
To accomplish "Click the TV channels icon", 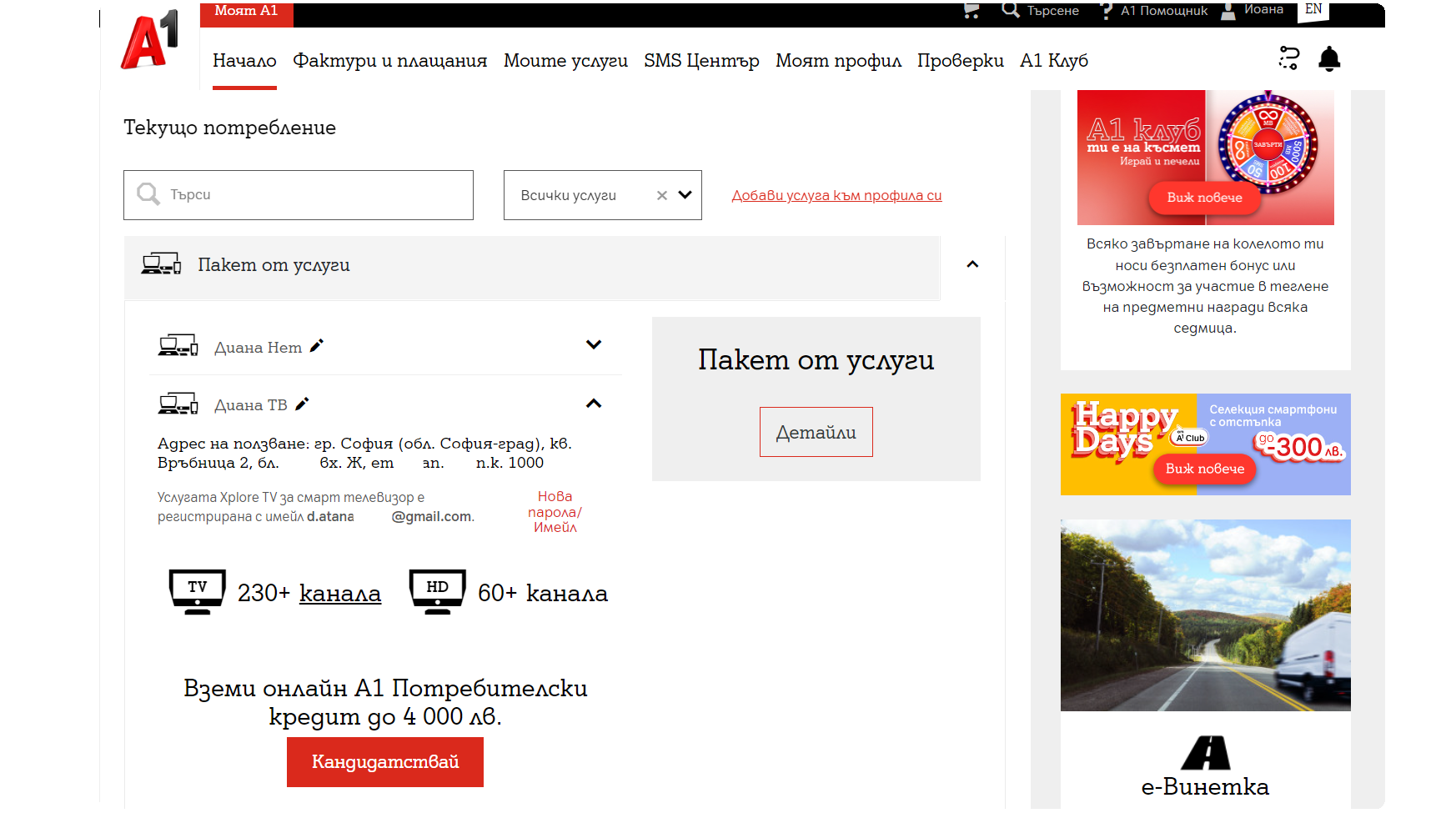I will [x=197, y=592].
